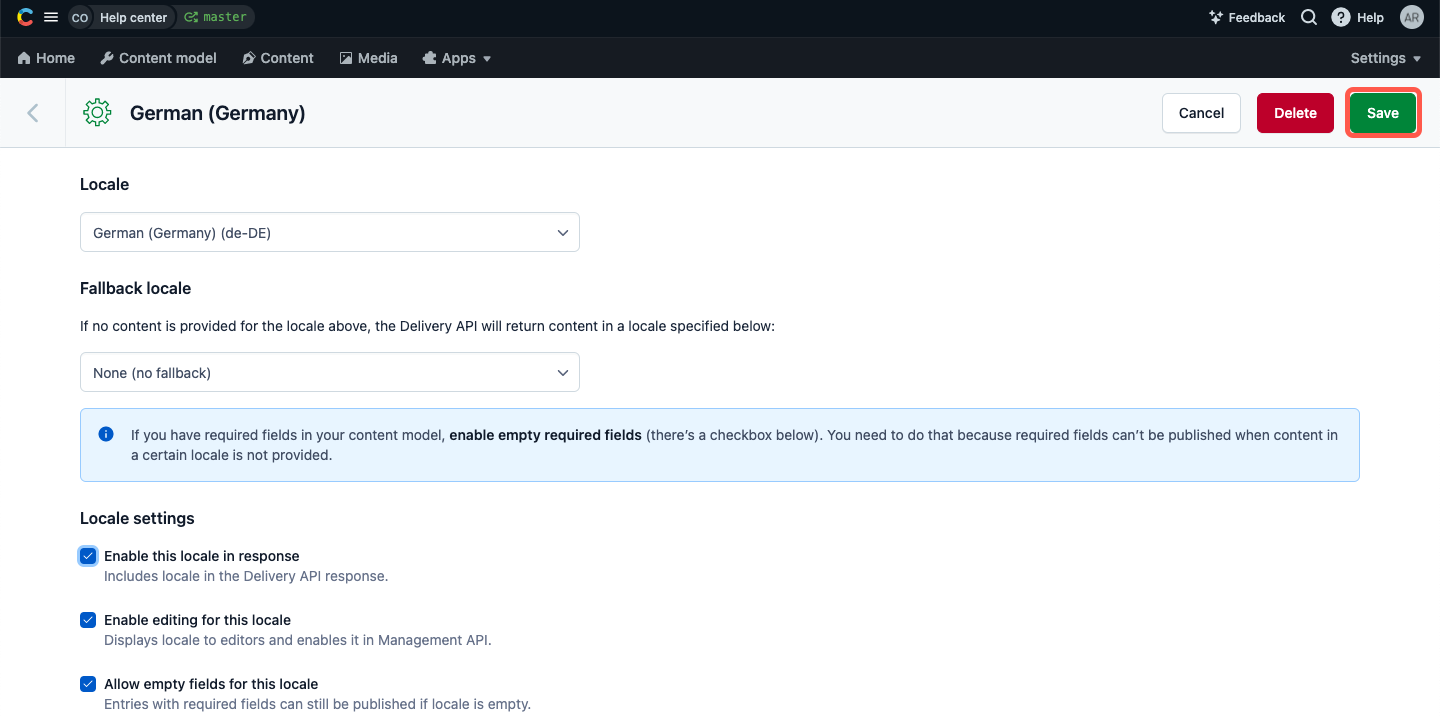Image resolution: width=1440 pixels, height=717 pixels.
Task: Click the Save button
Action: click(1383, 112)
